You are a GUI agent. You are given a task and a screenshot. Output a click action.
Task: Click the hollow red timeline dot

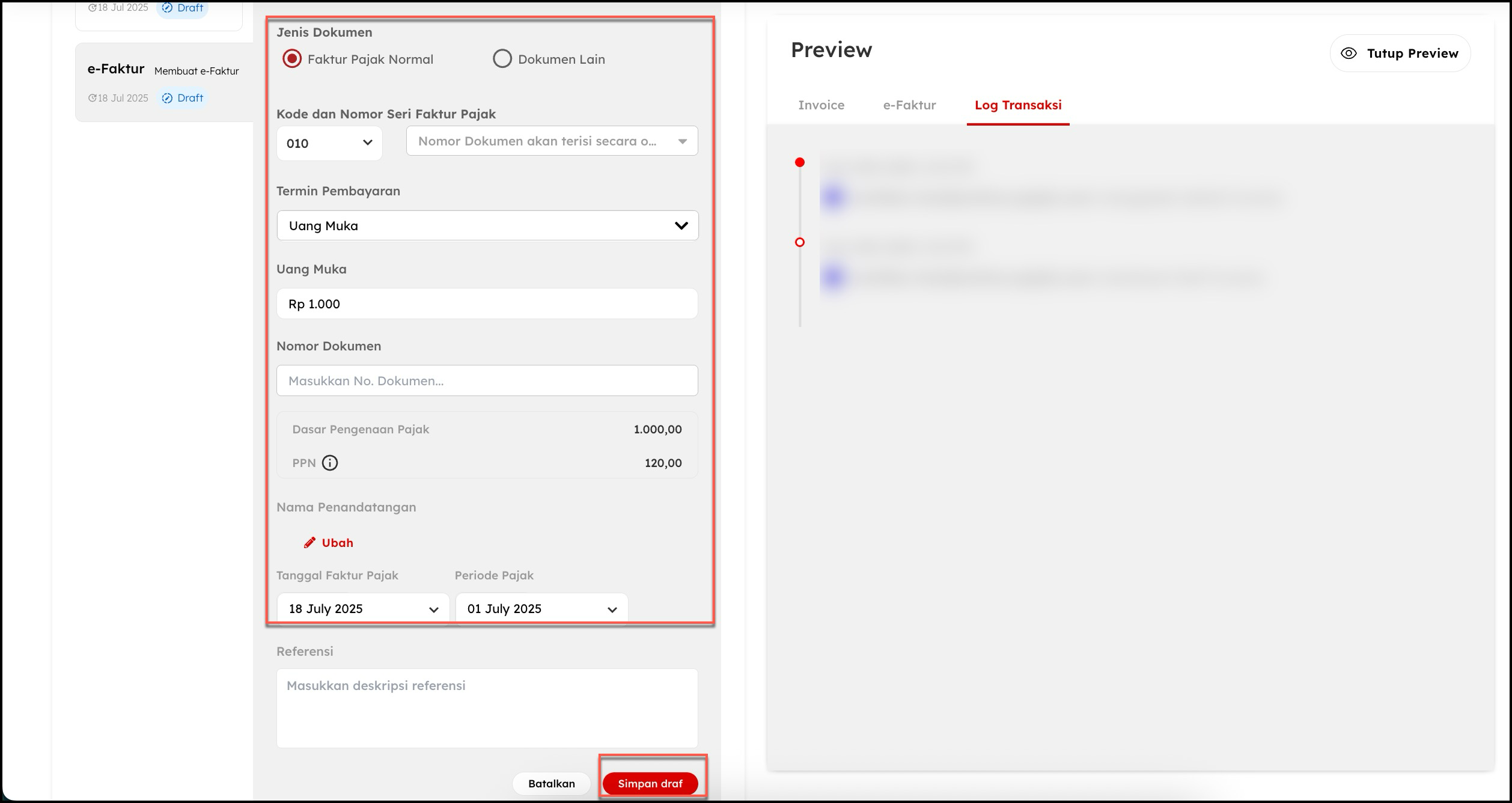tap(799, 242)
